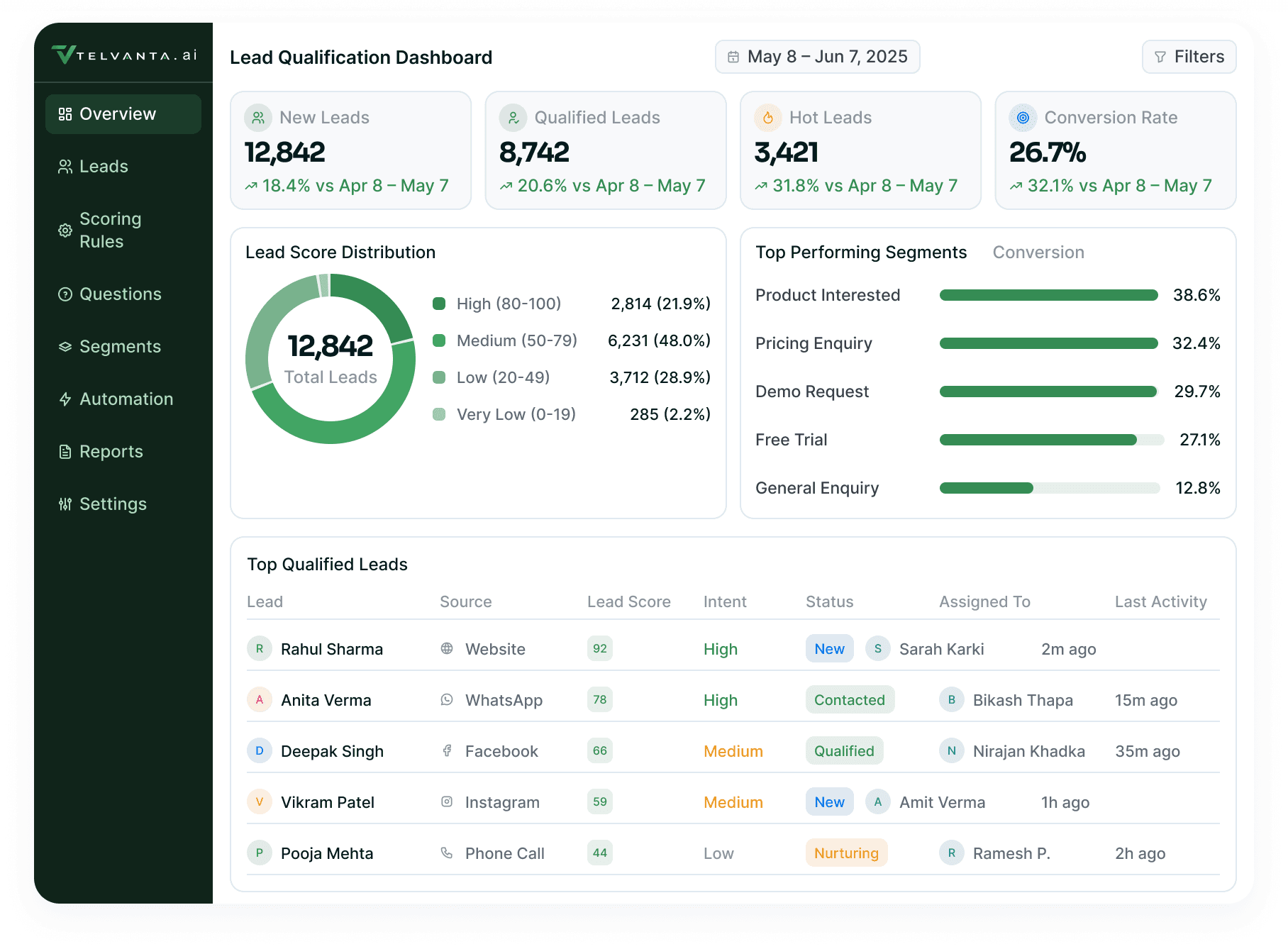The image size is (1288, 949).
Task: Open the Deepak Singh lead name
Action: pyautogui.click(x=332, y=751)
